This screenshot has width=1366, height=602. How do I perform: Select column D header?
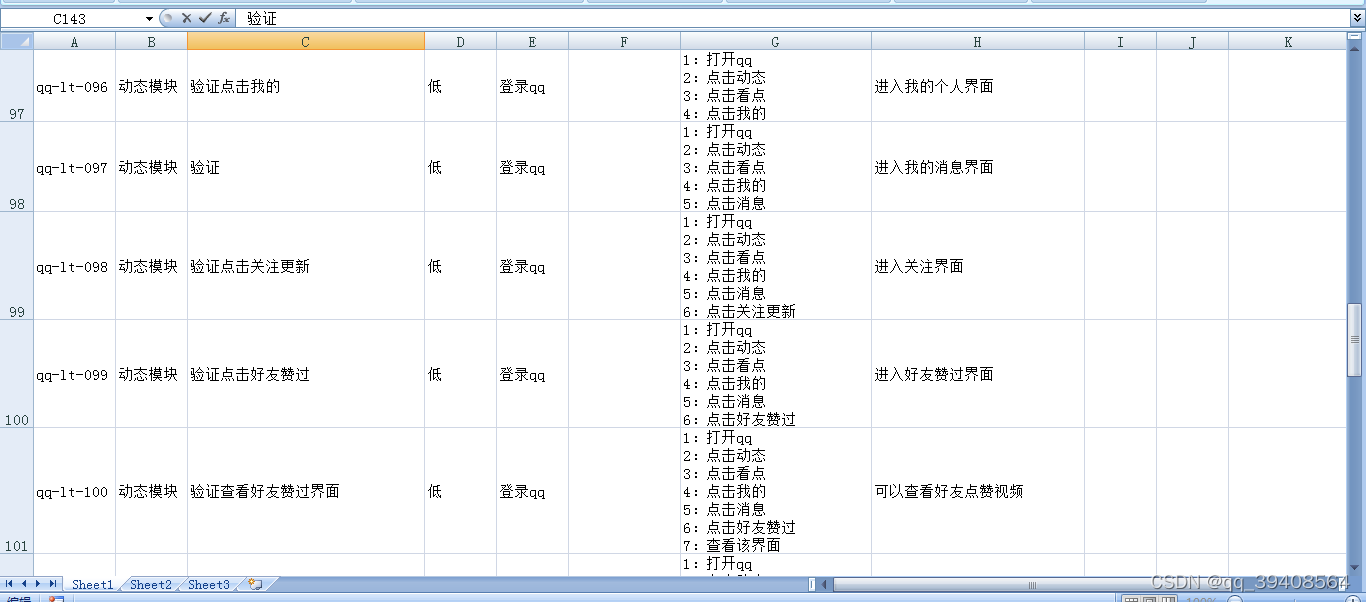(x=460, y=41)
